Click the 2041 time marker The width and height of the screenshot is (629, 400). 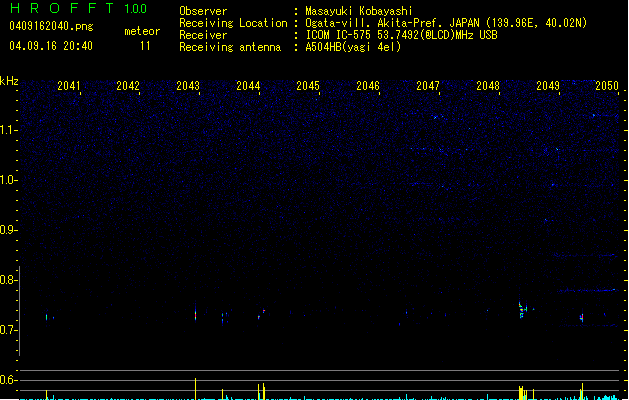(x=69, y=86)
